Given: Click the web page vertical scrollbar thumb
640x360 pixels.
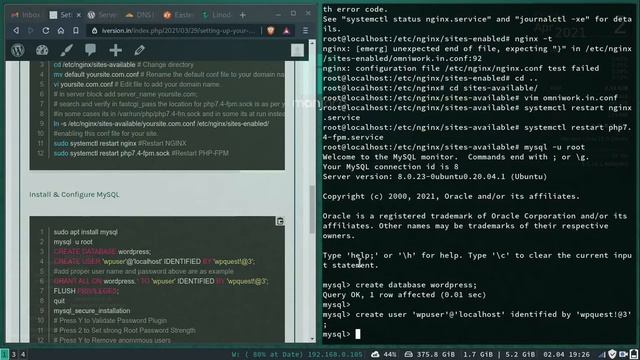Looking at the screenshot, I should [x=312, y=209].
